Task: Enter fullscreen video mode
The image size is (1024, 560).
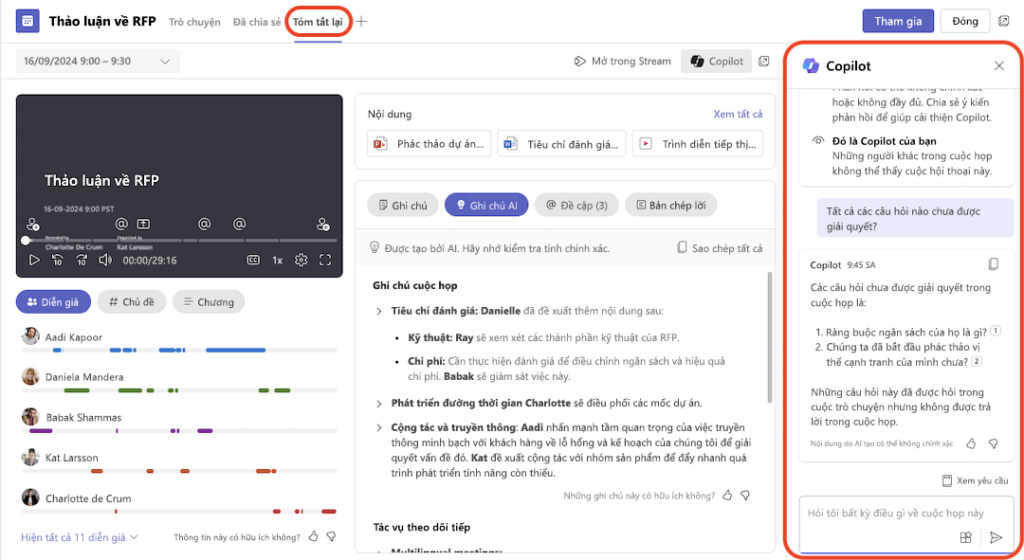Action: tap(325, 260)
